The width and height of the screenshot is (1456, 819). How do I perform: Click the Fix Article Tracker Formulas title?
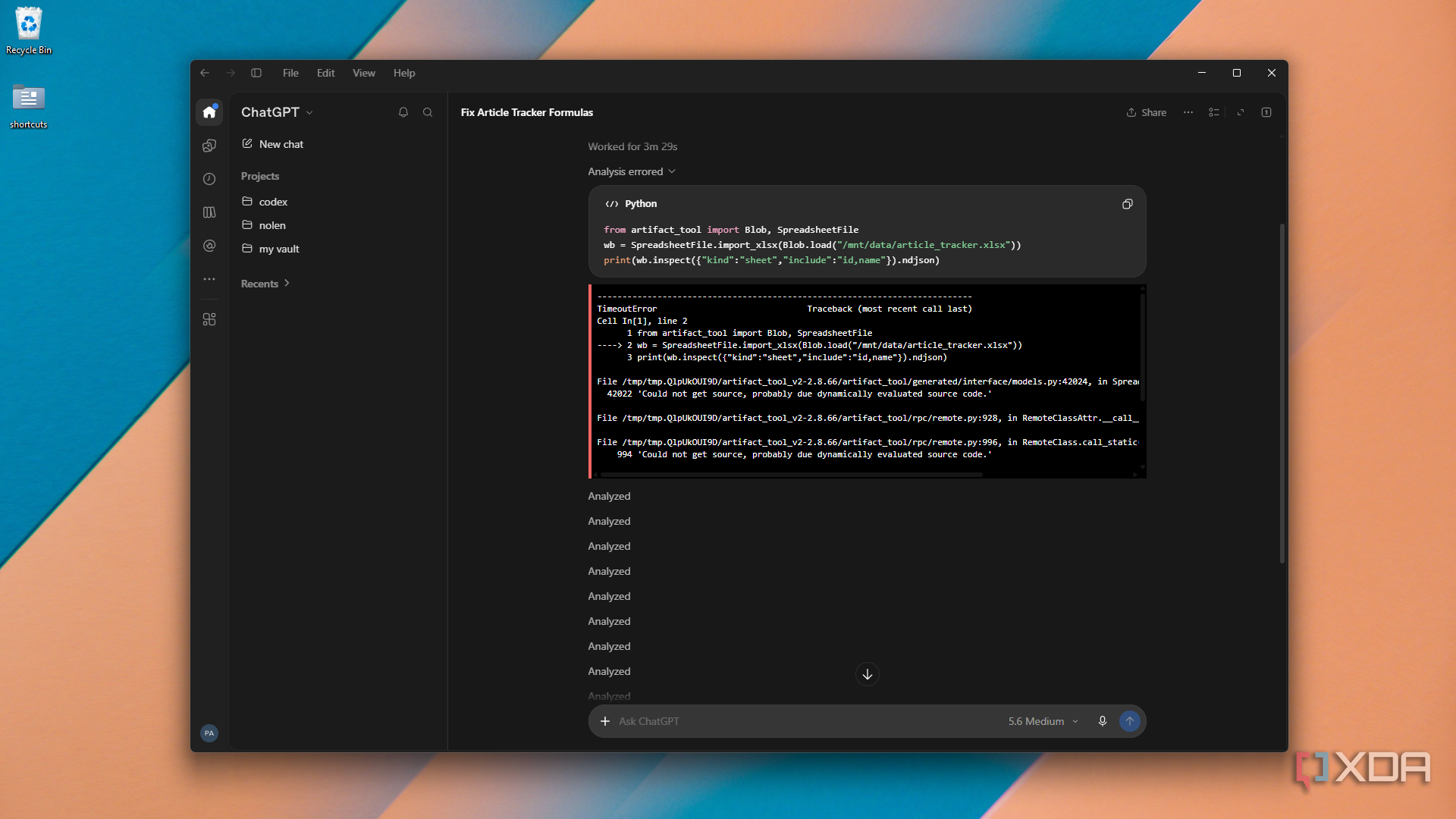[x=527, y=112]
